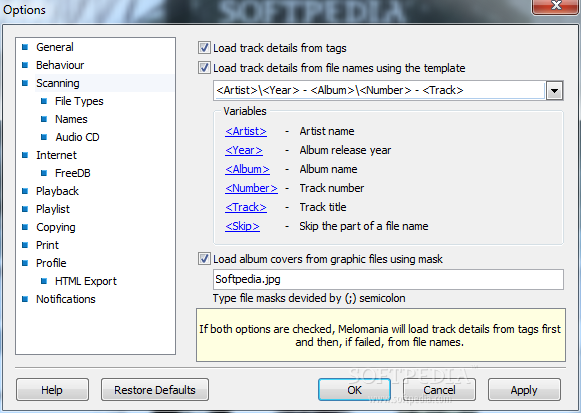Close the Options window
The width and height of the screenshot is (581, 413).
pyautogui.click(x=555, y=6)
